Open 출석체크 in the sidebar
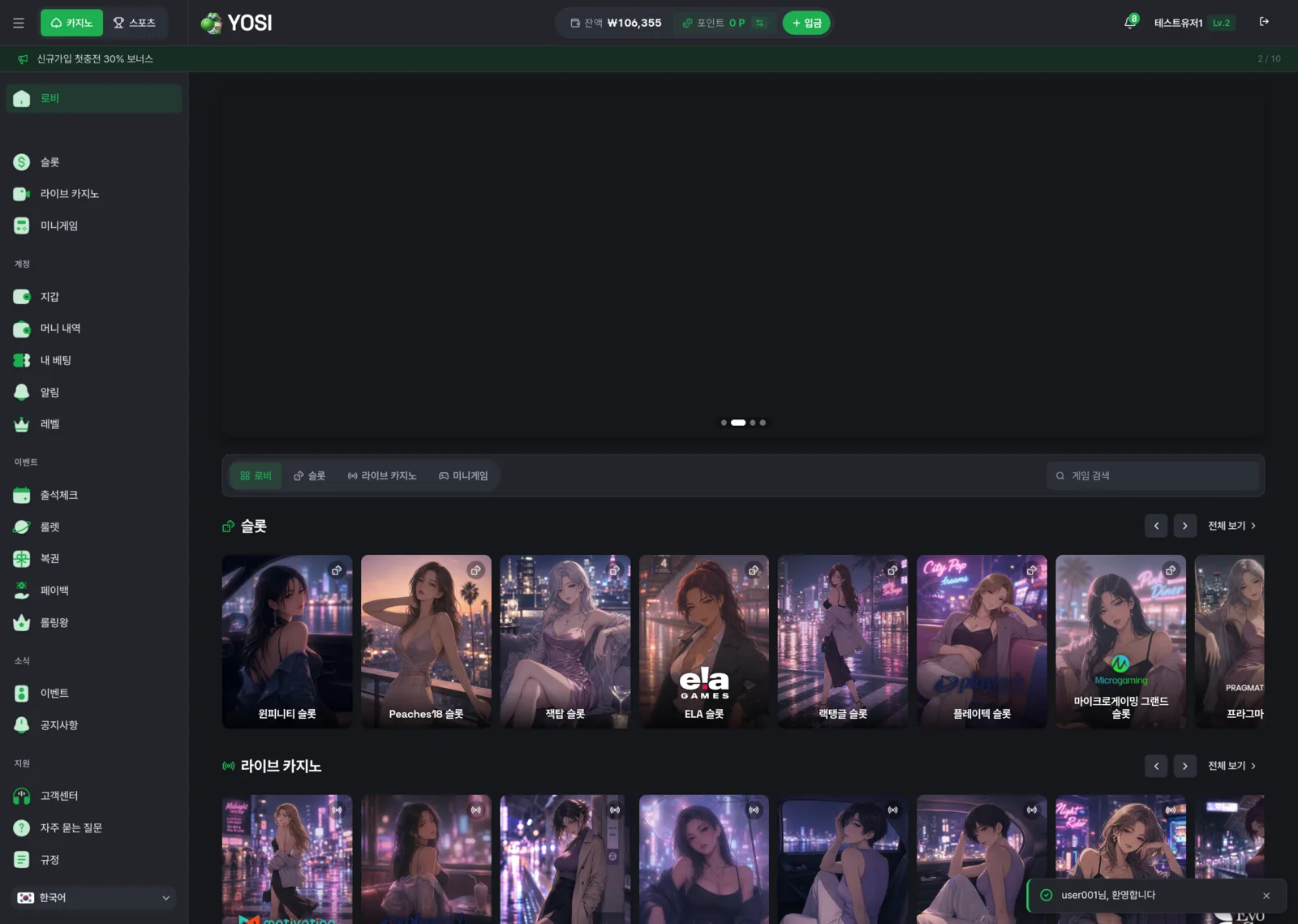The height and width of the screenshot is (924, 1298). (x=94, y=495)
